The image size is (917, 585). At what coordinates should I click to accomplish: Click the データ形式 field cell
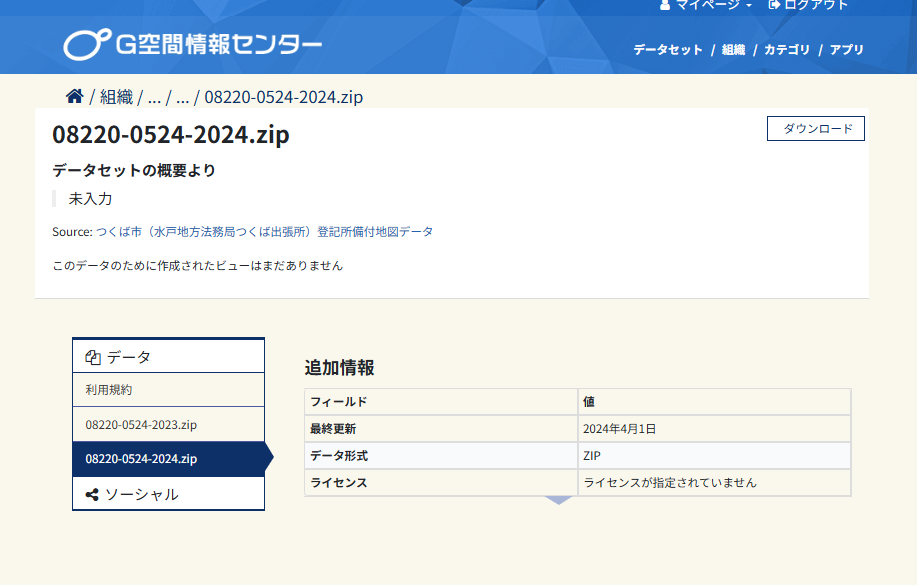point(441,456)
